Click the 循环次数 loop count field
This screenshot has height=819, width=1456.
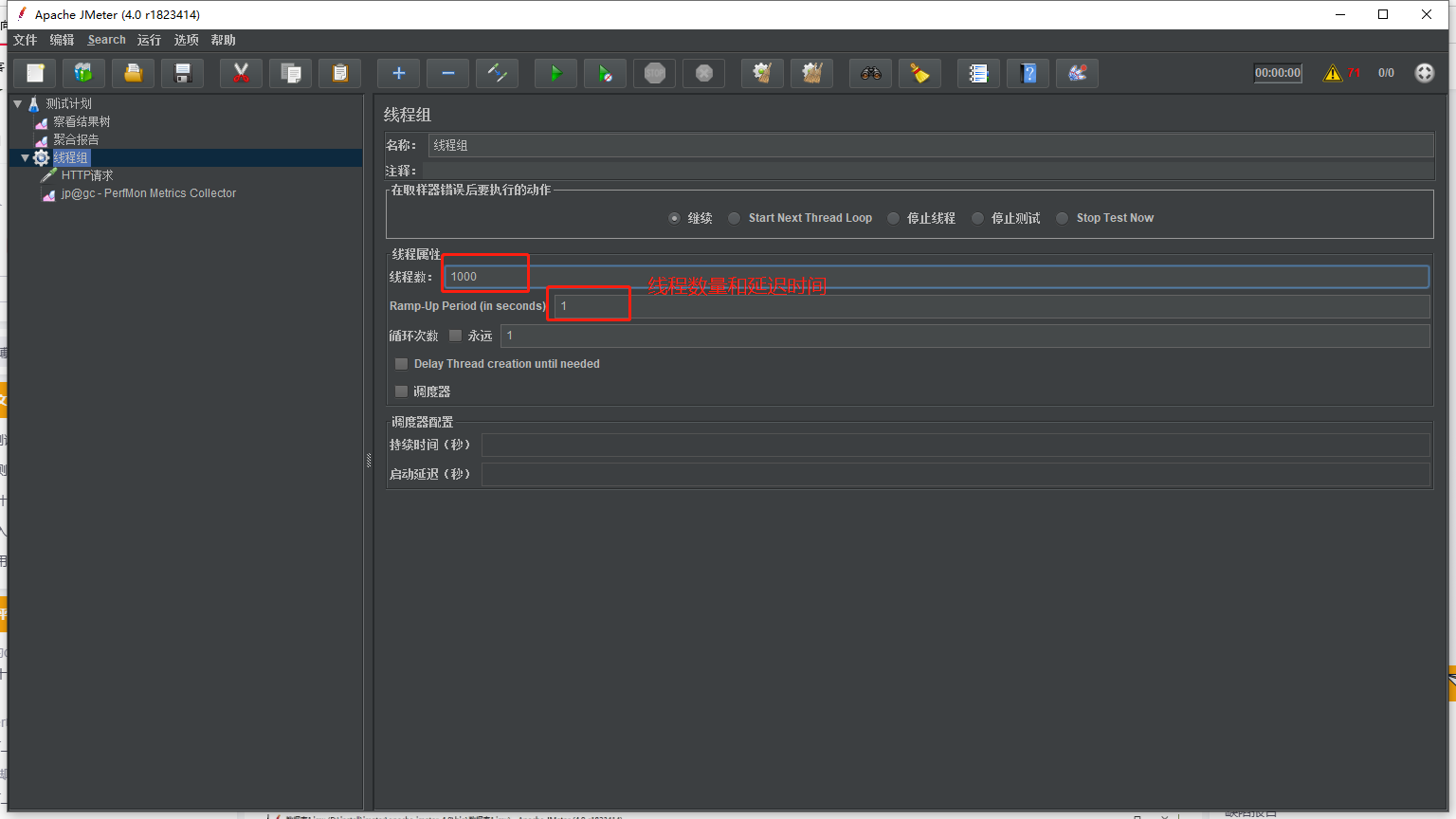965,336
